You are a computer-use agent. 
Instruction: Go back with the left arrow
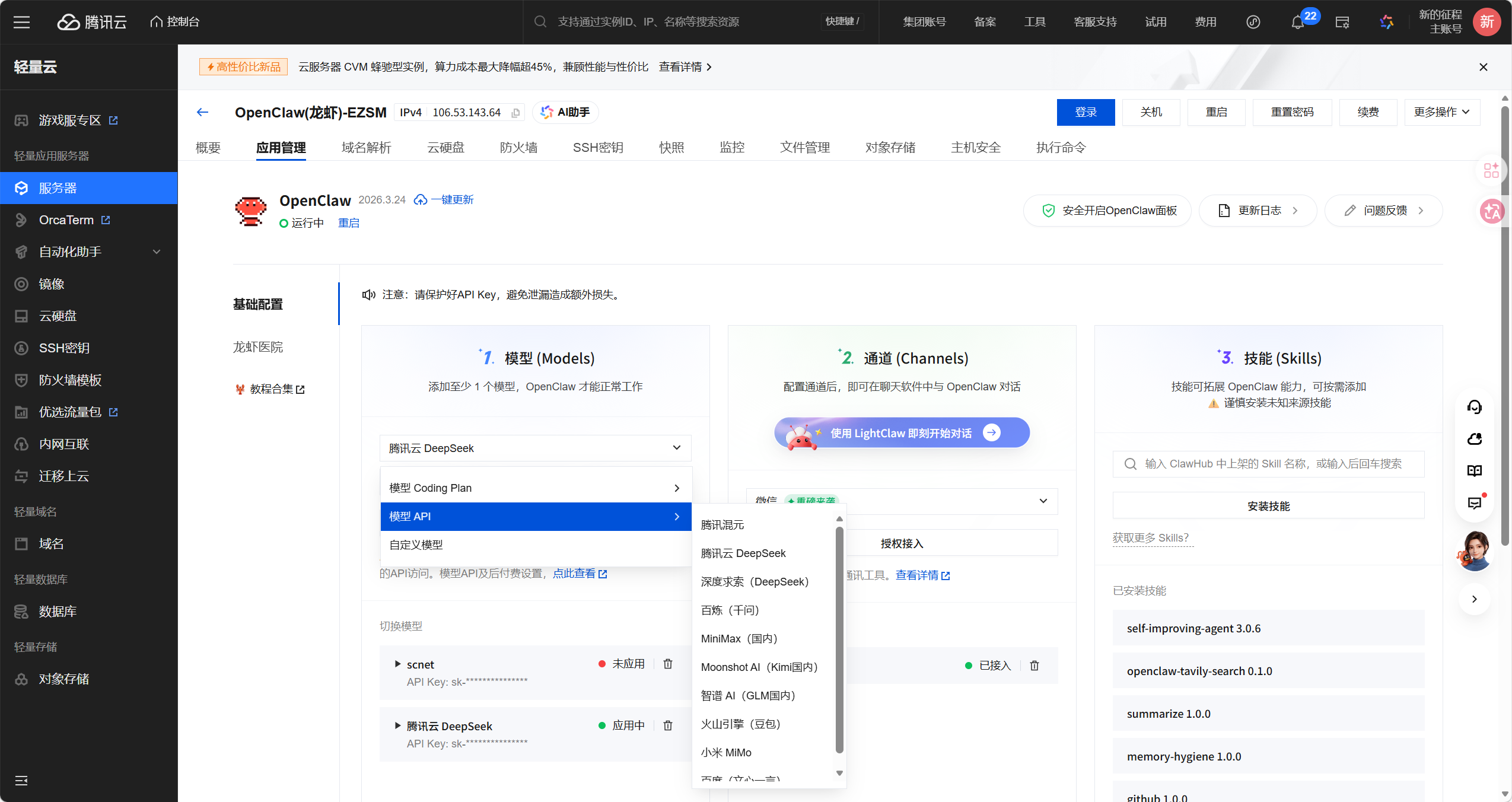click(x=202, y=112)
